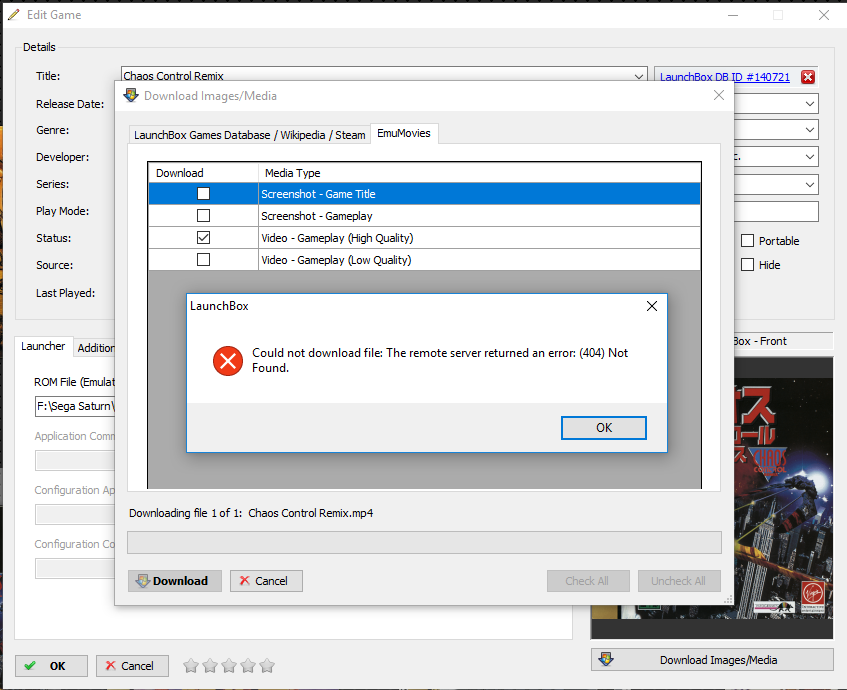Cancel the Download Images/Media dialog
This screenshot has height=690, width=847.
tap(266, 581)
